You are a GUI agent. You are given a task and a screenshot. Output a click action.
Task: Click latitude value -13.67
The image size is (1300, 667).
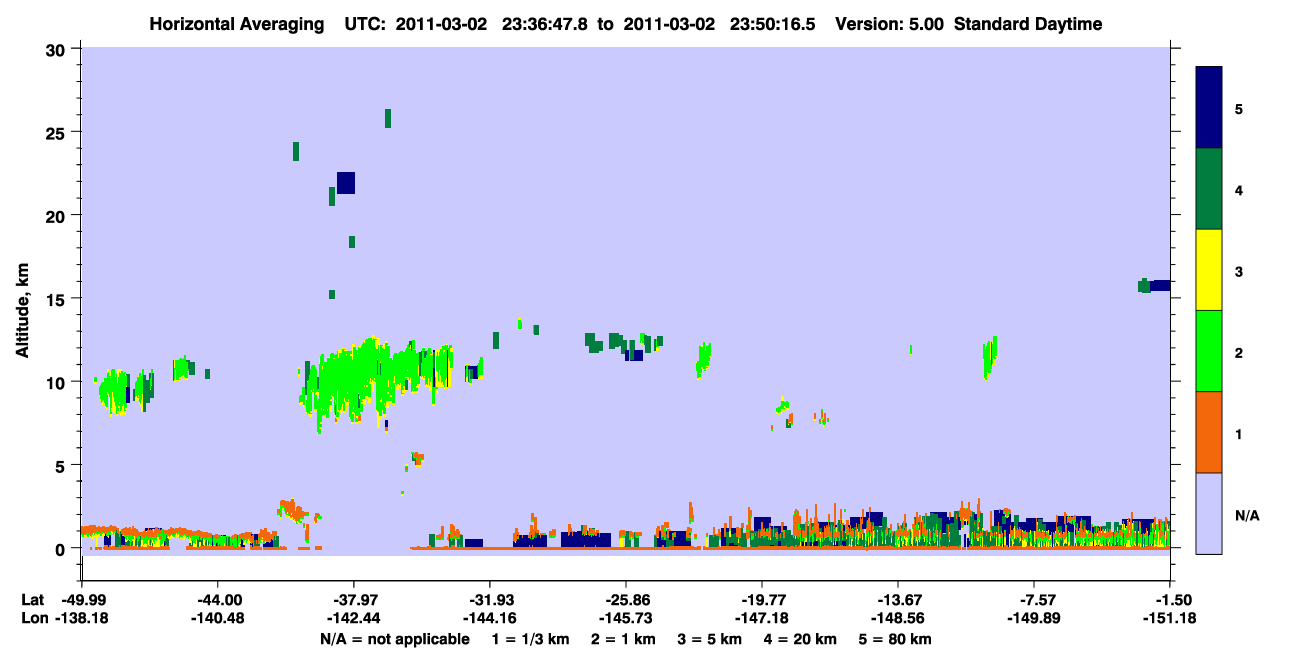[898, 600]
